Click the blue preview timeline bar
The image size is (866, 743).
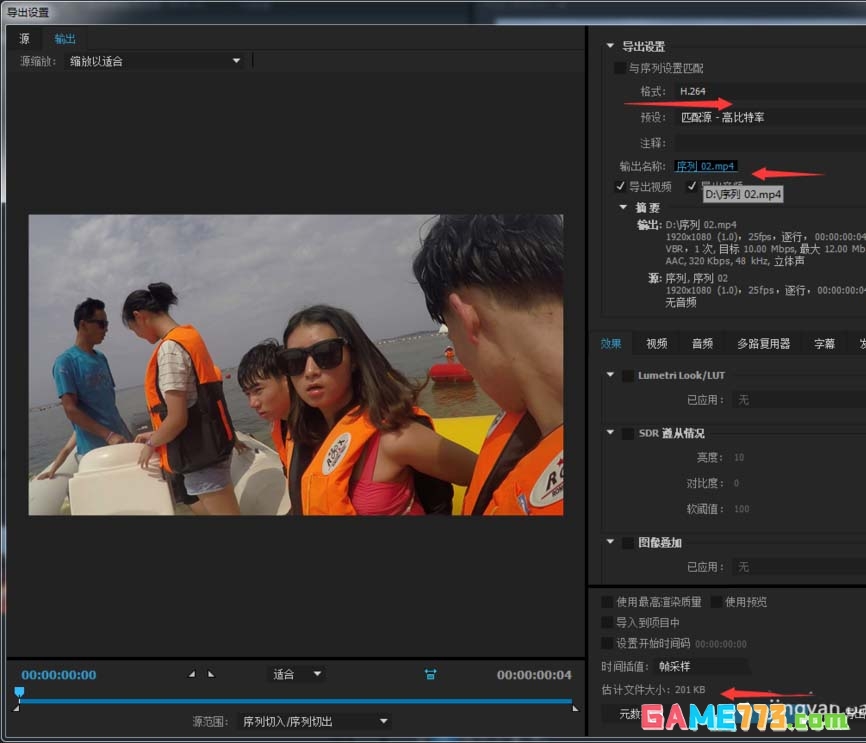(x=295, y=701)
